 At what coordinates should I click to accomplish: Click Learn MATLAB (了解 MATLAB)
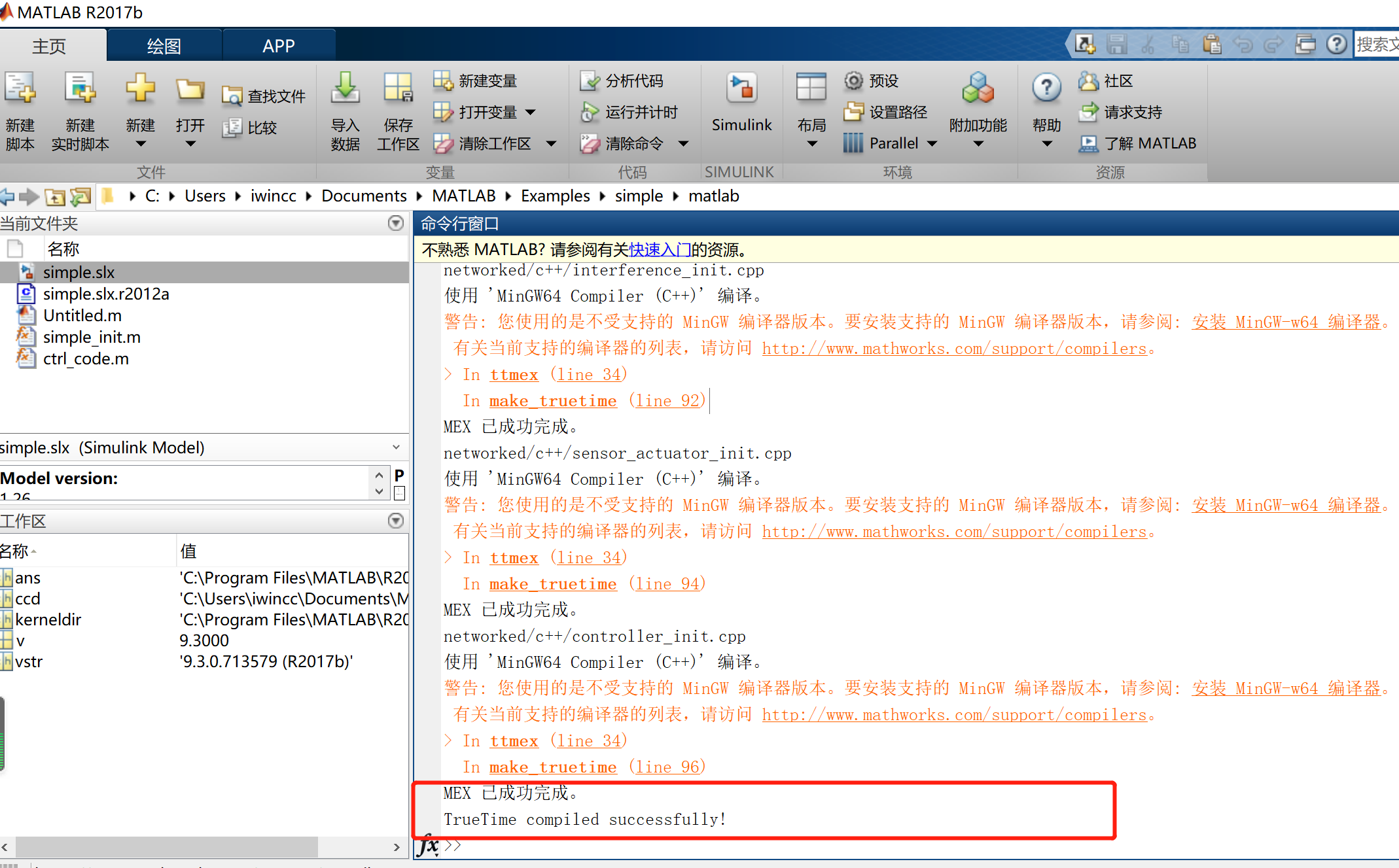[1137, 143]
